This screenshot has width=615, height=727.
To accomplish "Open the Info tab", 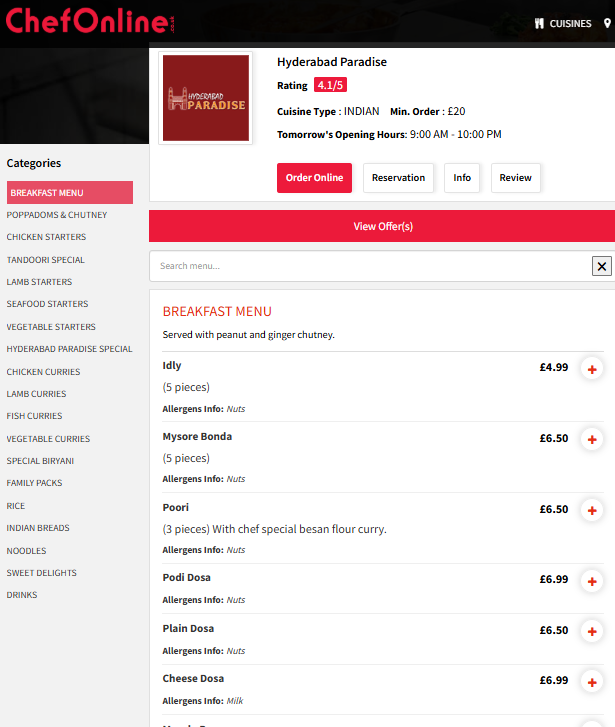I will pos(461,178).
